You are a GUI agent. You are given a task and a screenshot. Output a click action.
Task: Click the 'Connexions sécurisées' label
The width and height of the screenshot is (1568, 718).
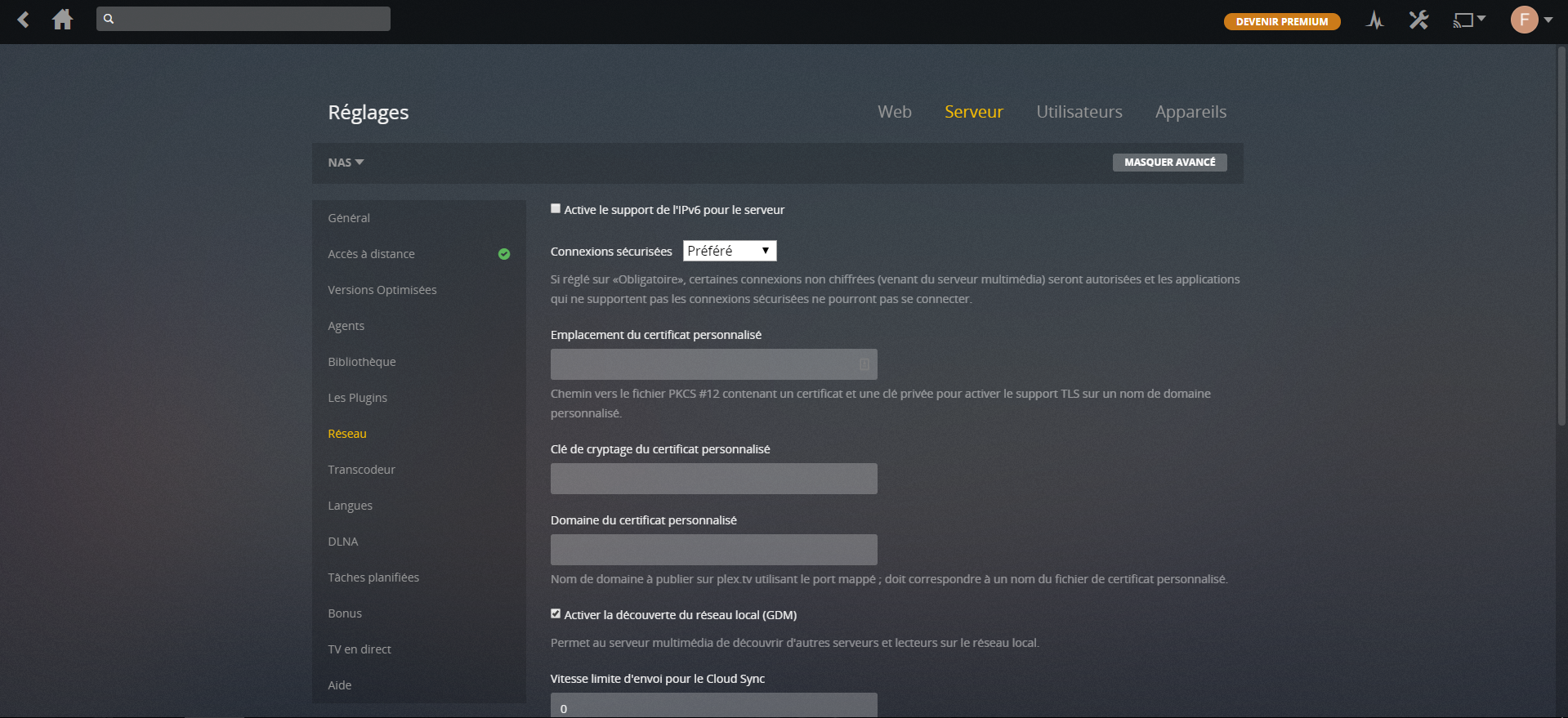point(611,252)
